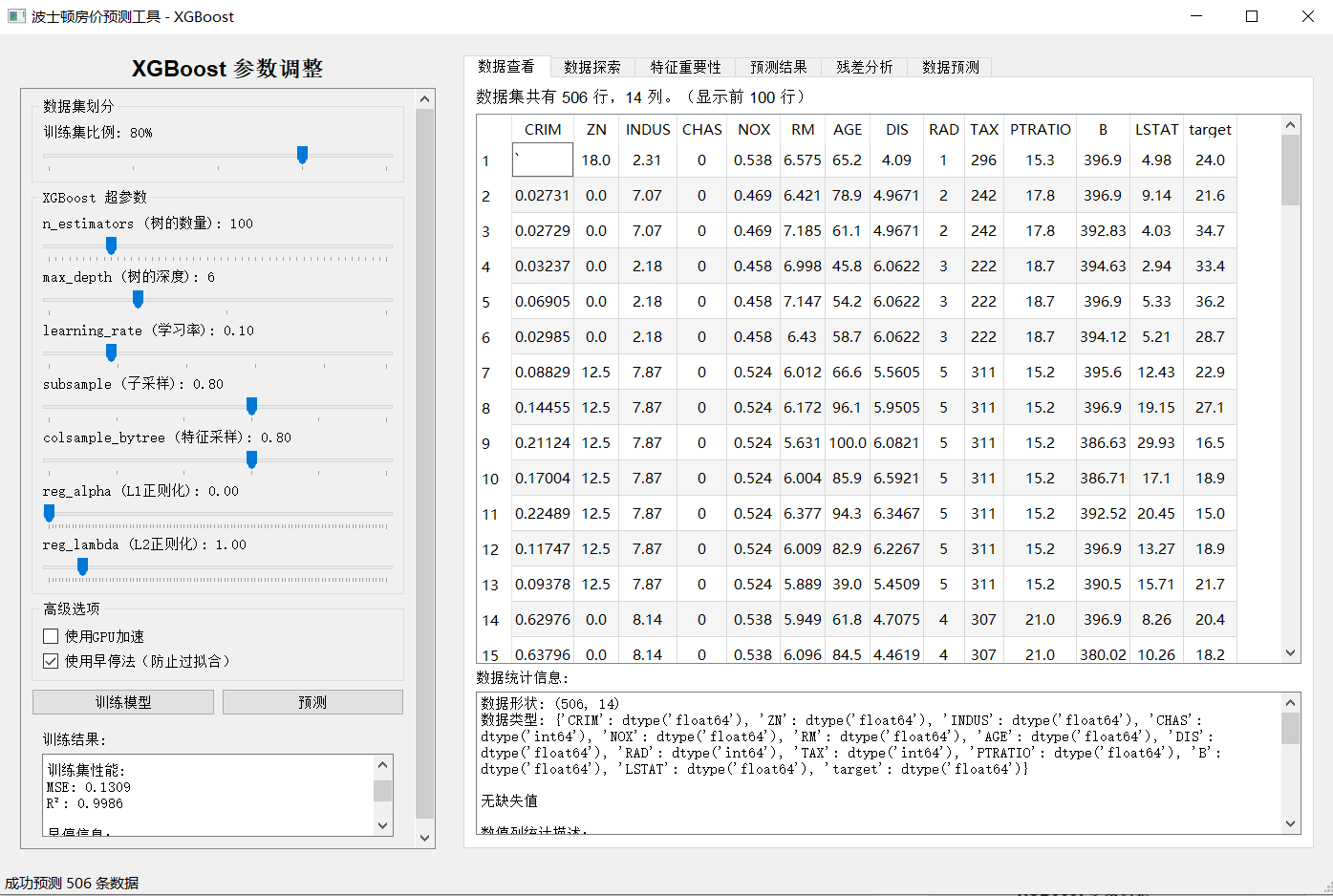Select the CHAS column header

[x=701, y=129]
